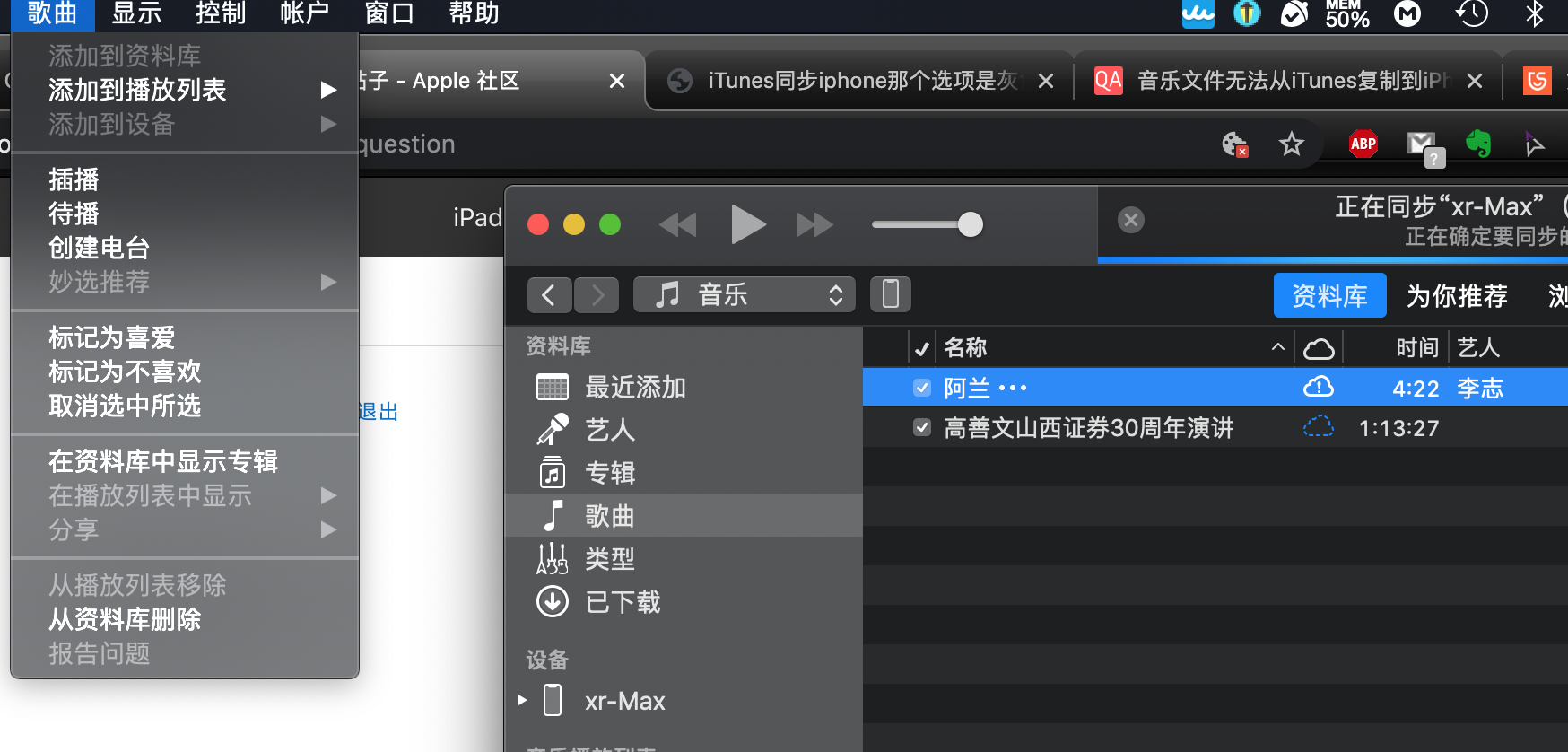Open the 音乐 media type dropdown
The image size is (1568, 752).
[x=744, y=294]
